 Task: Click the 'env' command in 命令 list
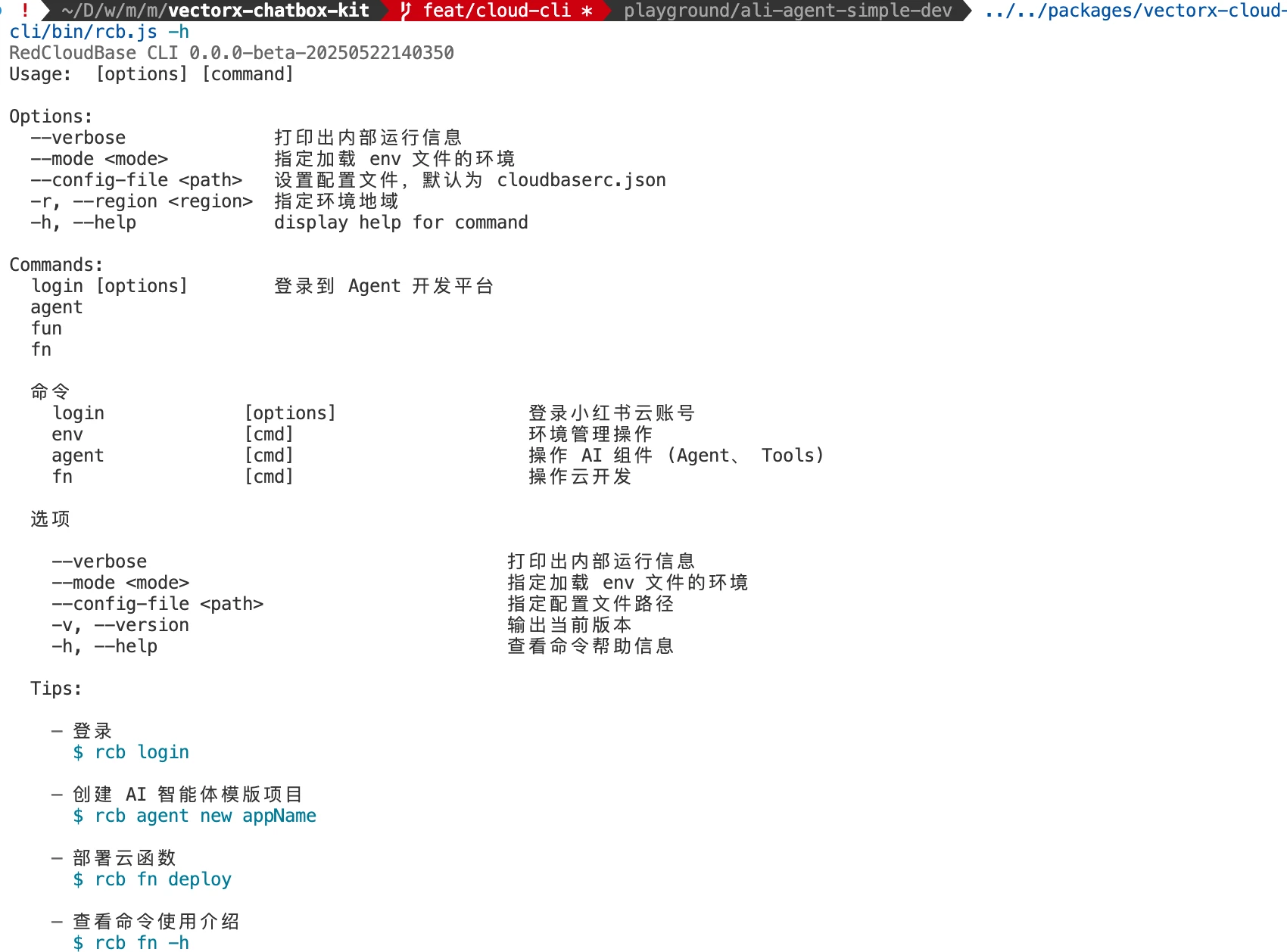(x=67, y=434)
